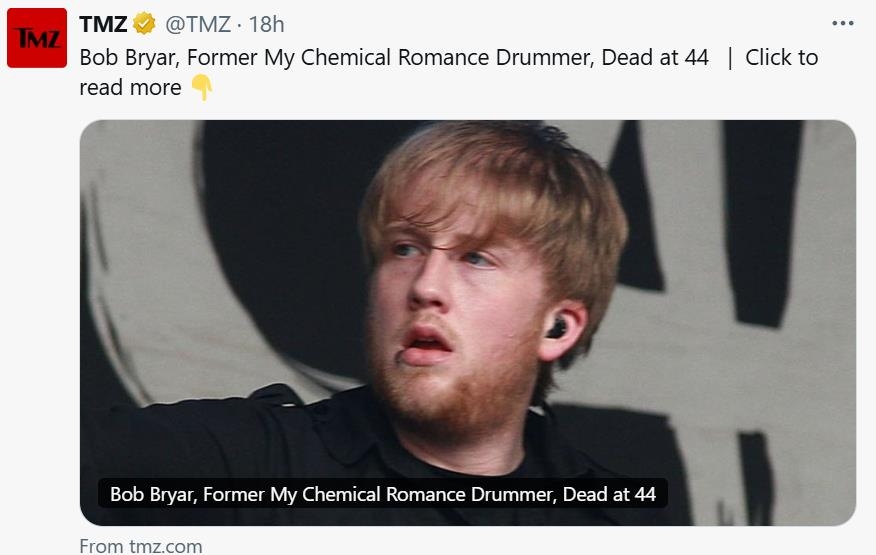This screenshot has width=876, height=555.
Task: Click the 18h timestamp
Action: [266, 24]
